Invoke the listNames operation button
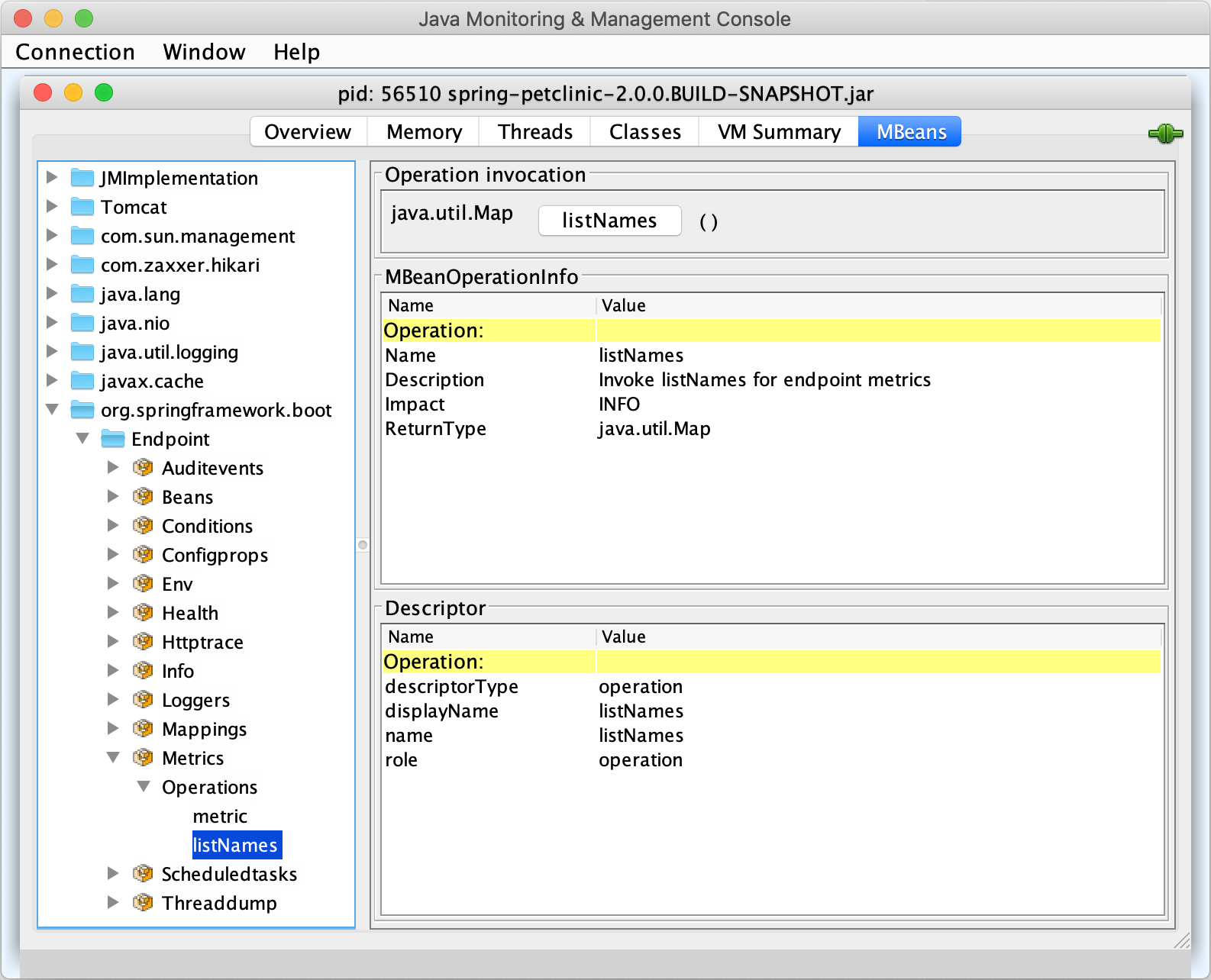 (x=609, y=221)
